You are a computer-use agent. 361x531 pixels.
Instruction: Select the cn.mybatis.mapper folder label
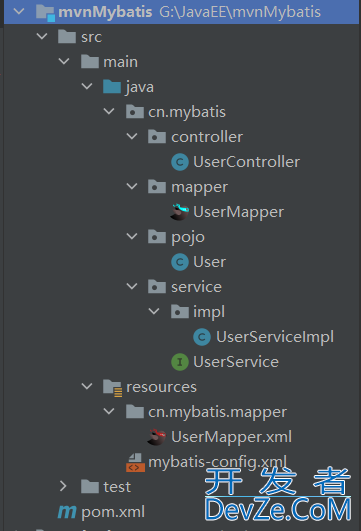217,412
